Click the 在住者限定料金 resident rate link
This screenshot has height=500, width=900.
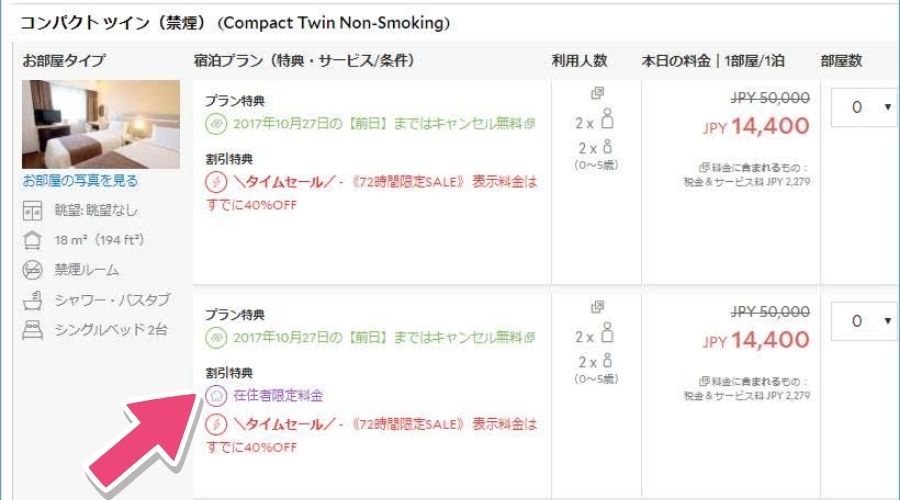[278, 395]
